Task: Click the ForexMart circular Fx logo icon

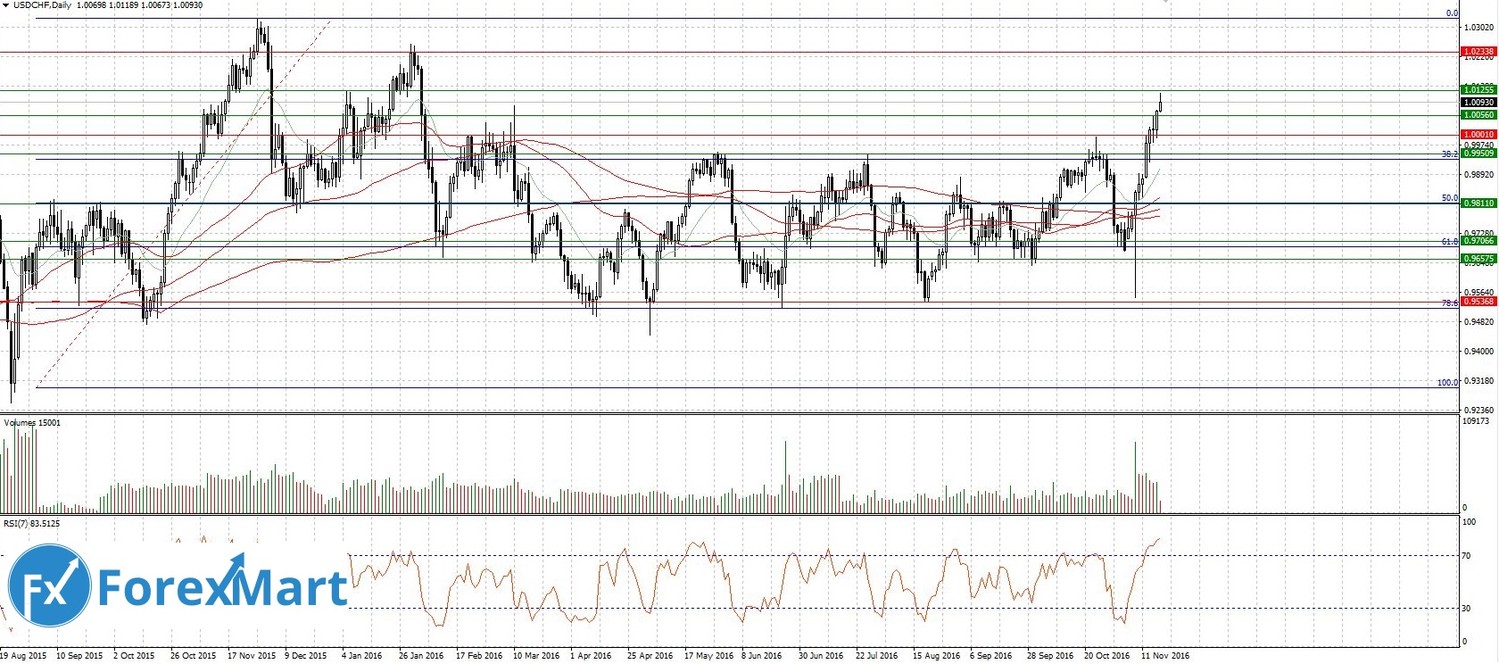Action: click(x=50, y=586)
